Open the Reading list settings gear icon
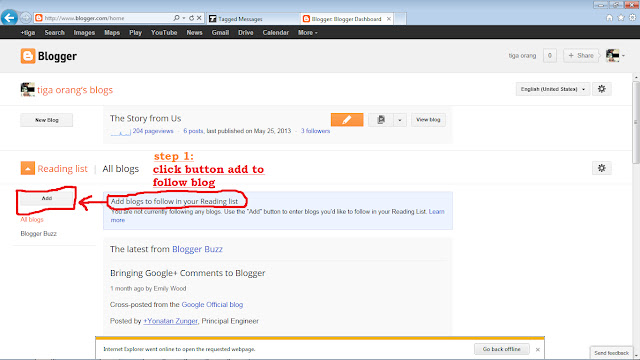640x360 pixels. [x=602, y=168]
